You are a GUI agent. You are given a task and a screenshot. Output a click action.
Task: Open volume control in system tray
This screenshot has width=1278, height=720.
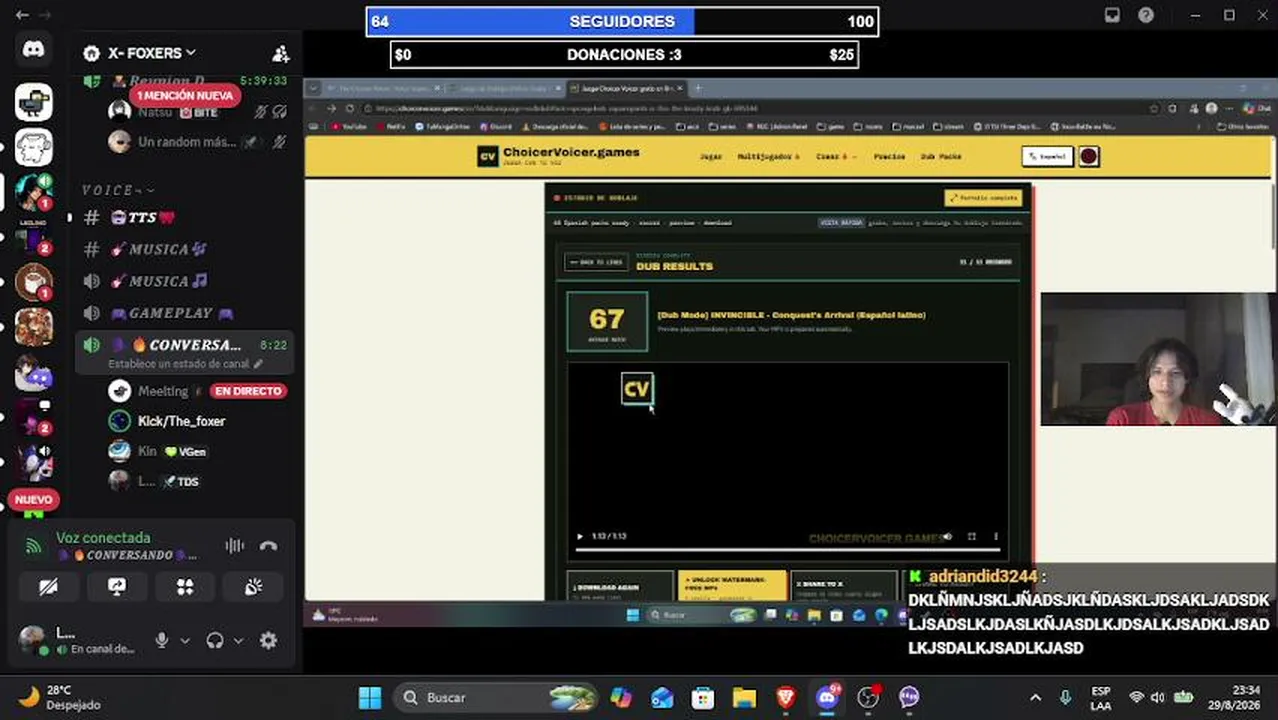(1158, 697)
